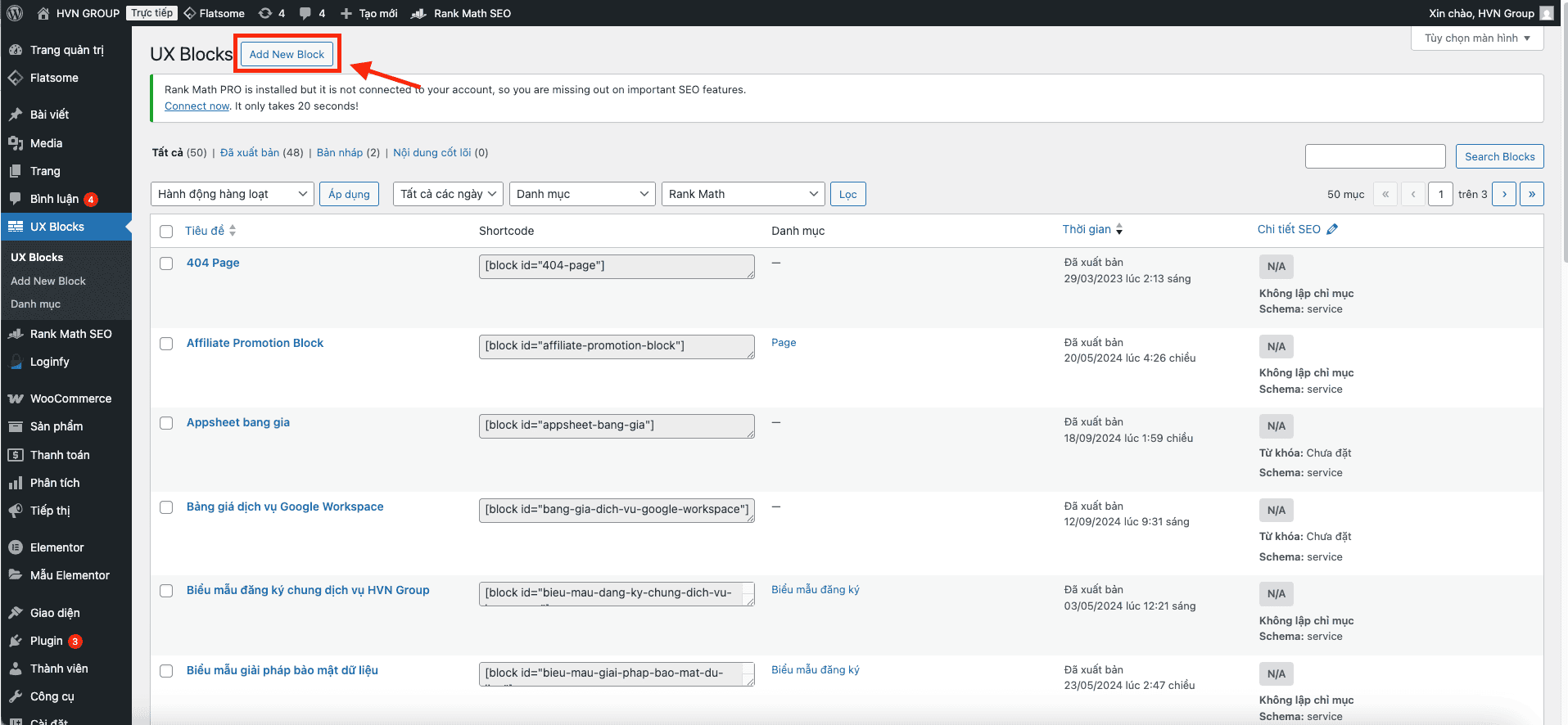Screen dimensions: 1568x725
Task: Expand the Tất cả các ngày date filter
Action: click(448, 194)
